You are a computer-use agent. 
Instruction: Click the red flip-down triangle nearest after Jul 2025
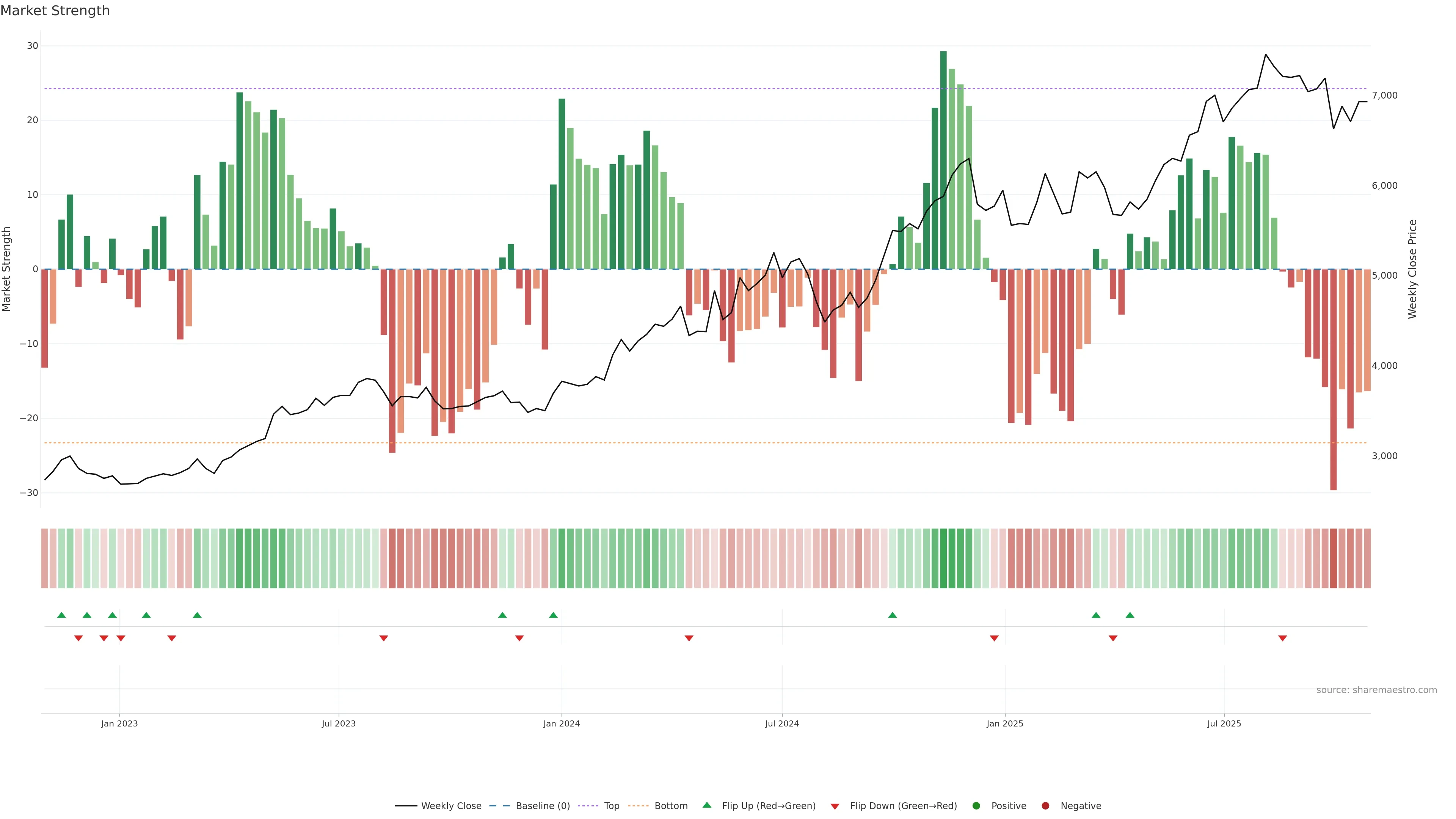(x=1282, y=638)
